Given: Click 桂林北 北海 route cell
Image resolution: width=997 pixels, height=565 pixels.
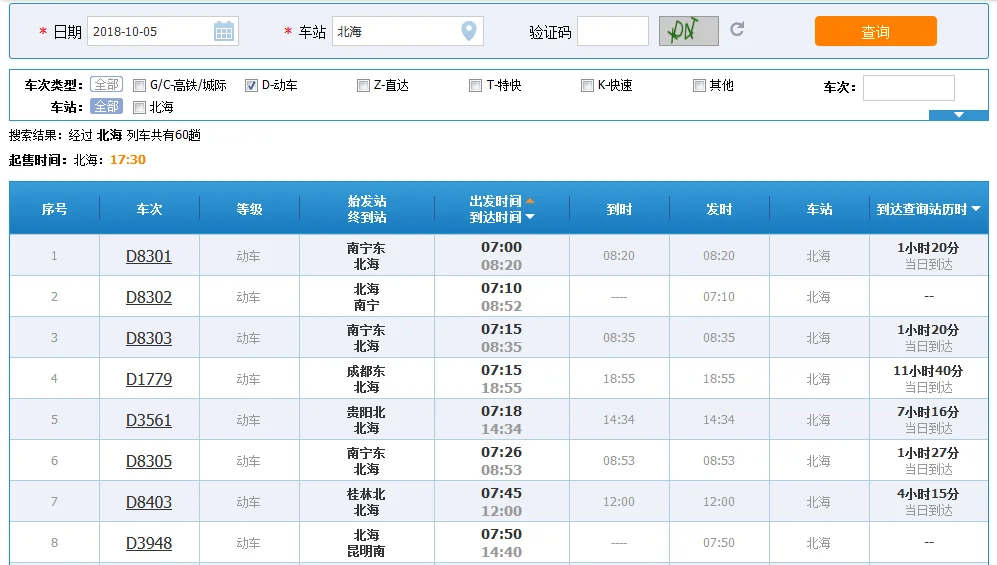Looking at the screenshot, I should 366,502.
